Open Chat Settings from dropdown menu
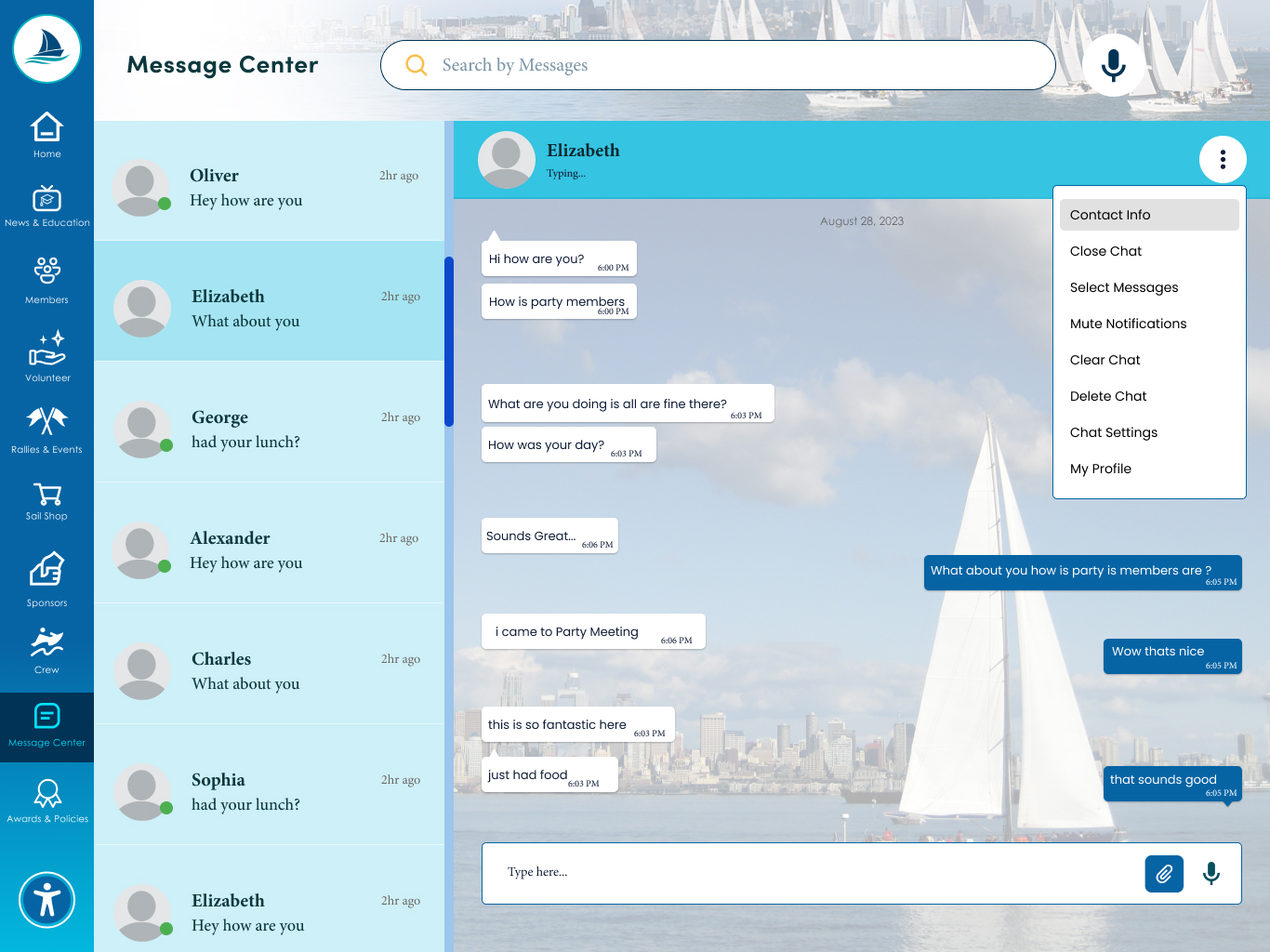Viewport: 1270px width, 952px height. click(1113, 432)
